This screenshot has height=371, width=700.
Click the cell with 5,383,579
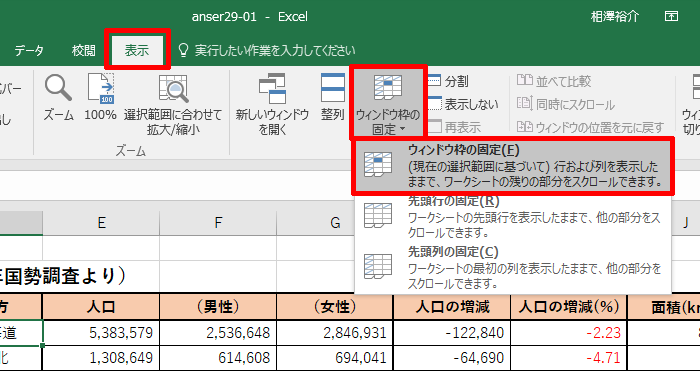coord(101,333)
